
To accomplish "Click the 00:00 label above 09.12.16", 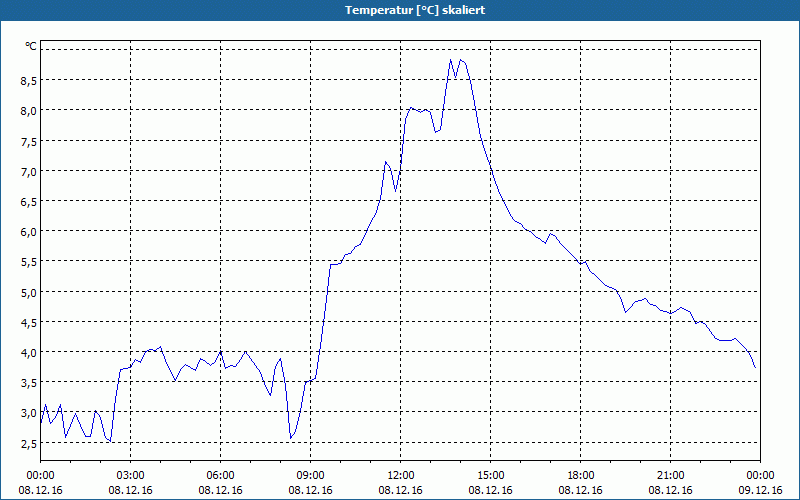I will (x=760, y=476).
